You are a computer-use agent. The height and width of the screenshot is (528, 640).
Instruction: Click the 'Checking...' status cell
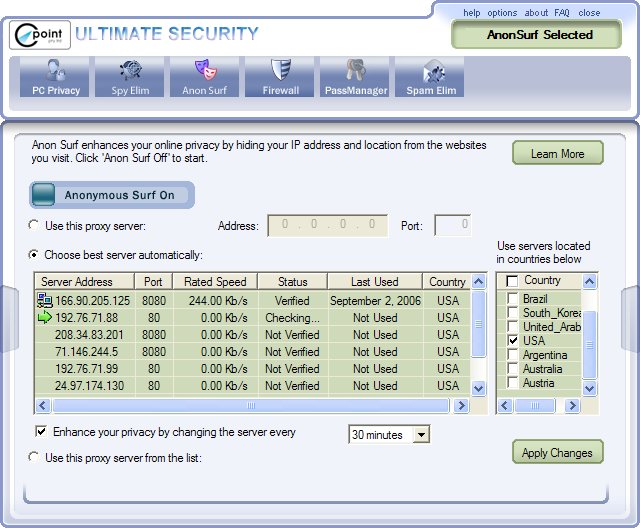point(292,317)
